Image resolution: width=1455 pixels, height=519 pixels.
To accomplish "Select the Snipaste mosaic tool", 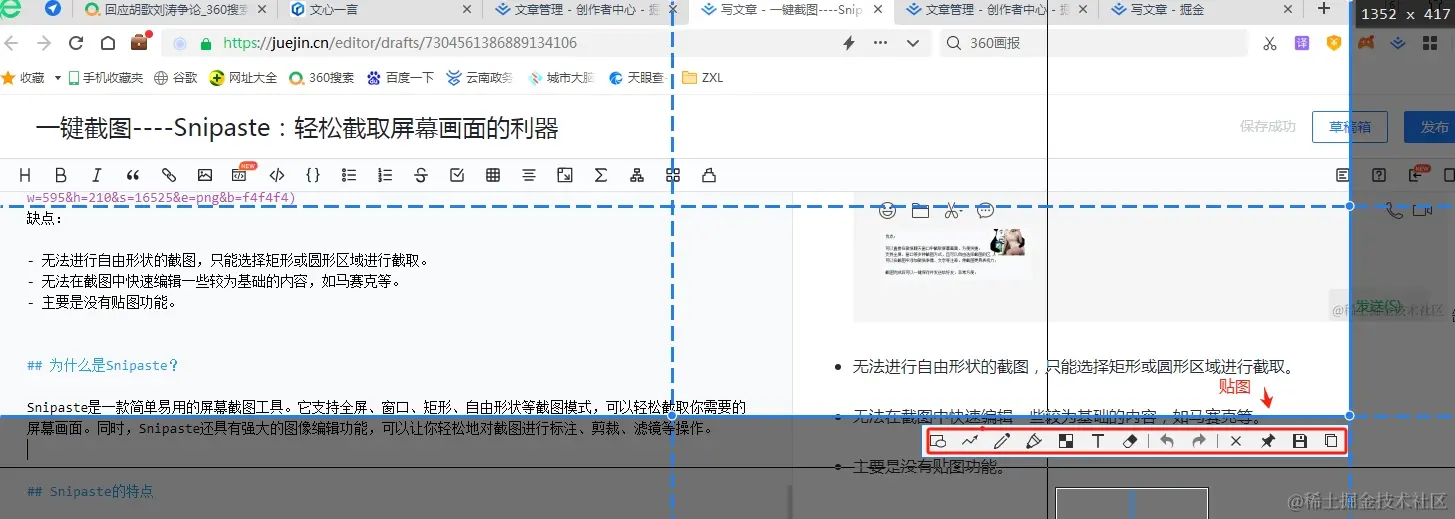I will coord(1066,441).
